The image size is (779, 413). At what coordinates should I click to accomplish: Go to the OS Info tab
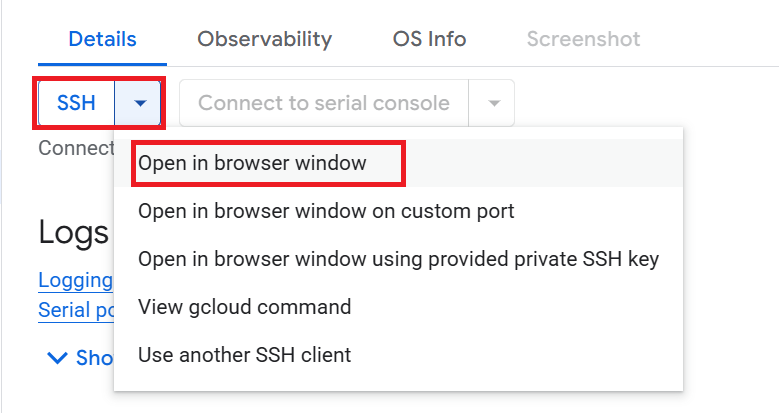pos(429,40)
